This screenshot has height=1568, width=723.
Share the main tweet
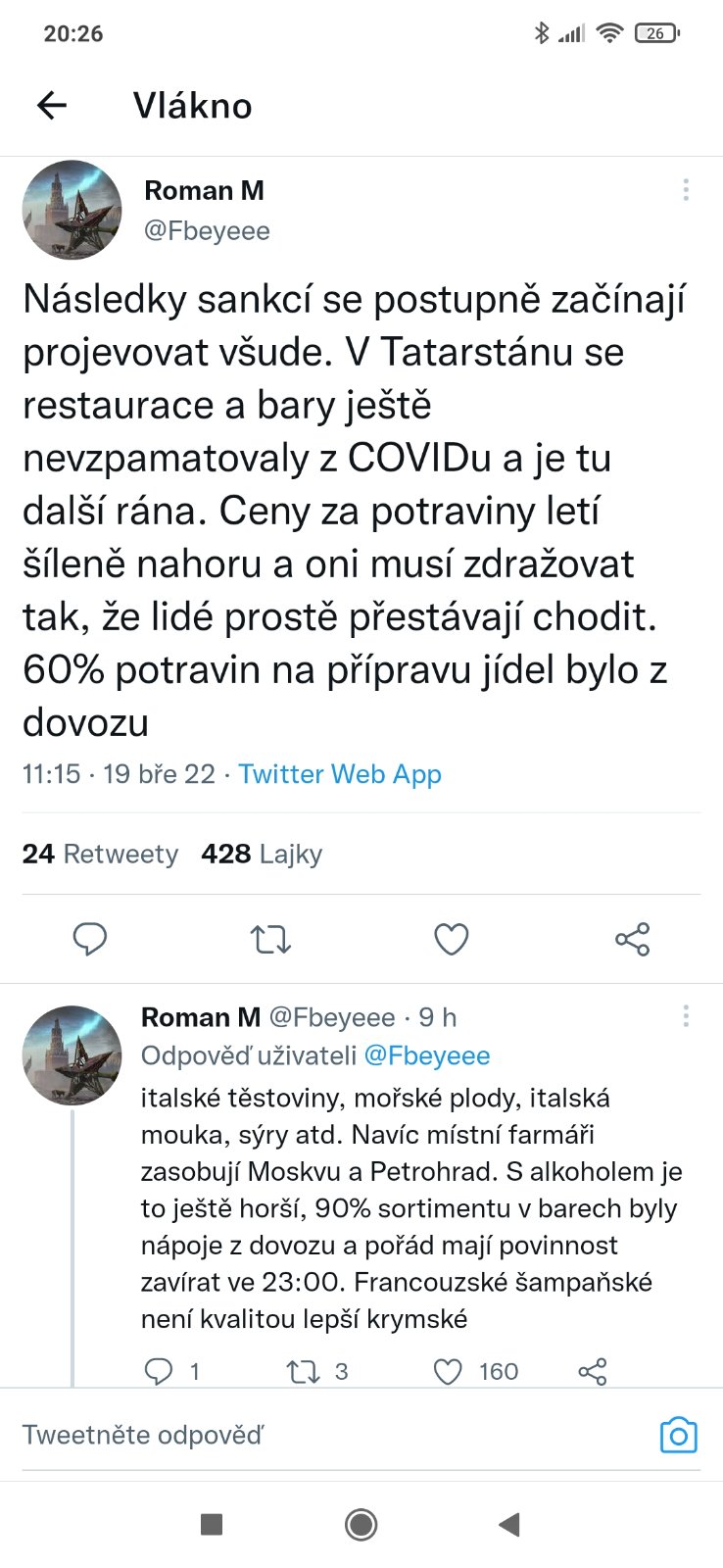[632, 939]
